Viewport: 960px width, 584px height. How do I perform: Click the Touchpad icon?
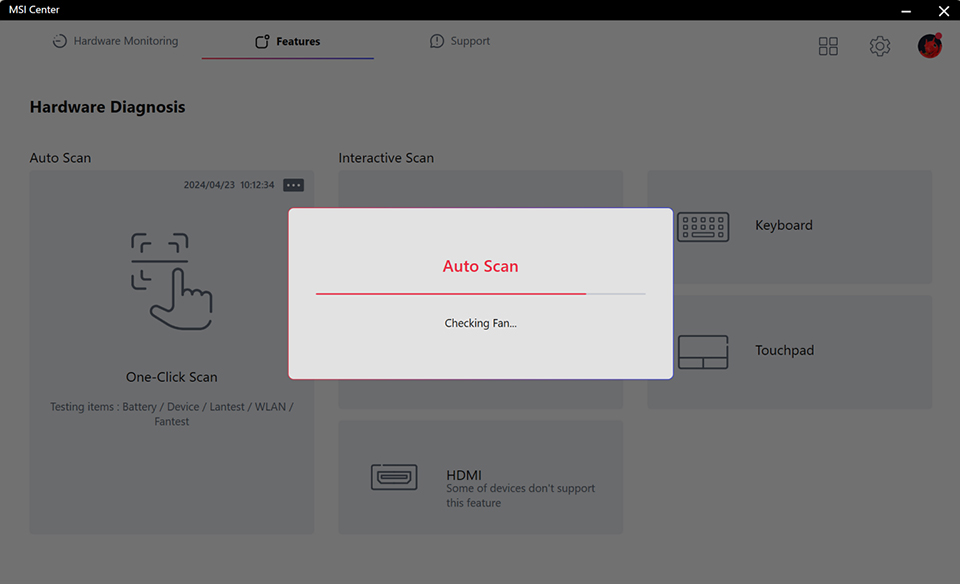coord(703,352)
